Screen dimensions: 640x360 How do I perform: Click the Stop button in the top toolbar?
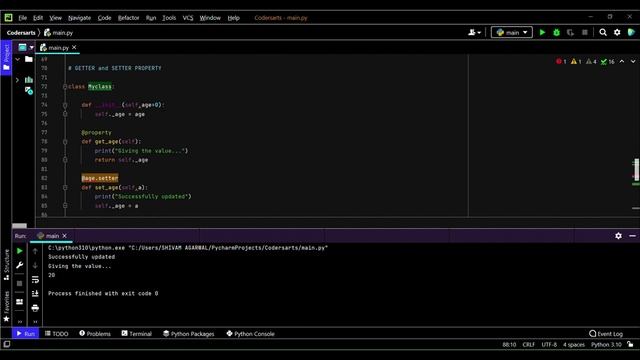[584, 32]
